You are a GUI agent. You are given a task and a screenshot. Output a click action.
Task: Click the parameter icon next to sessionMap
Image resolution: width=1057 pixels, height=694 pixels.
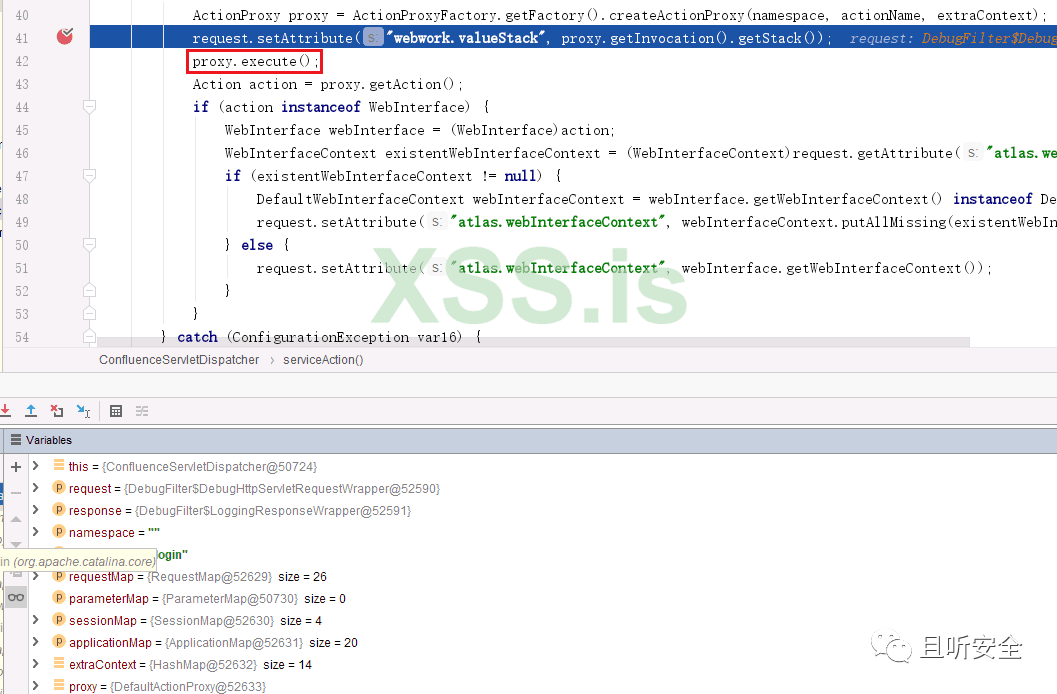point(59,620)
